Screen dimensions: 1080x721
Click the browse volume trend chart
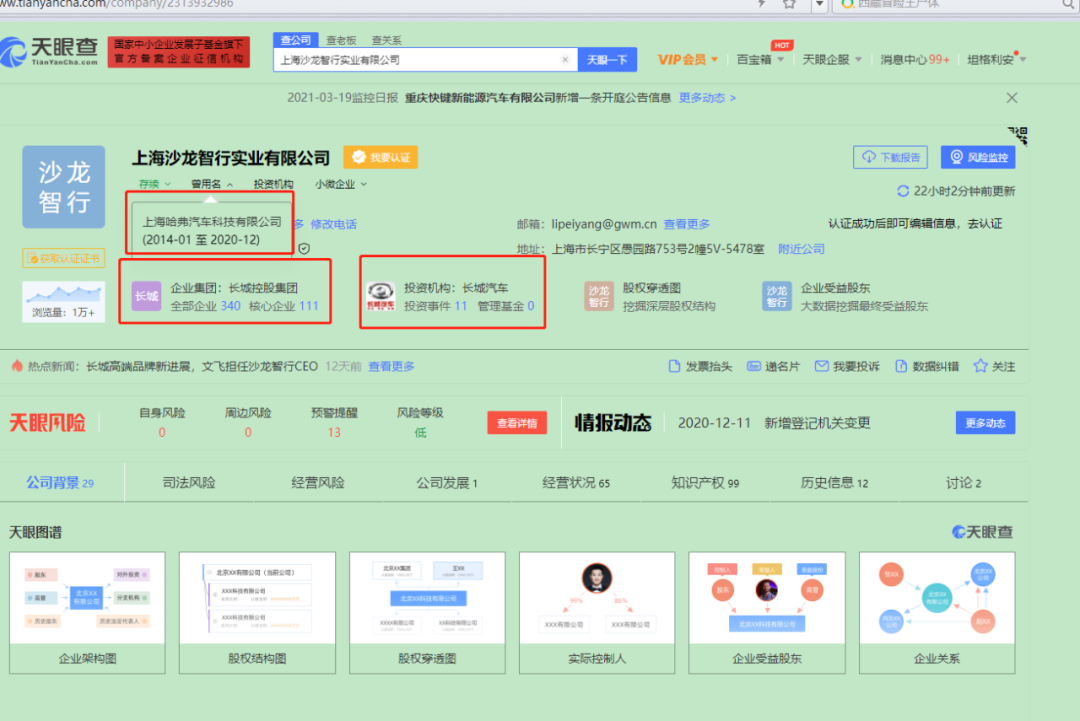63,293
